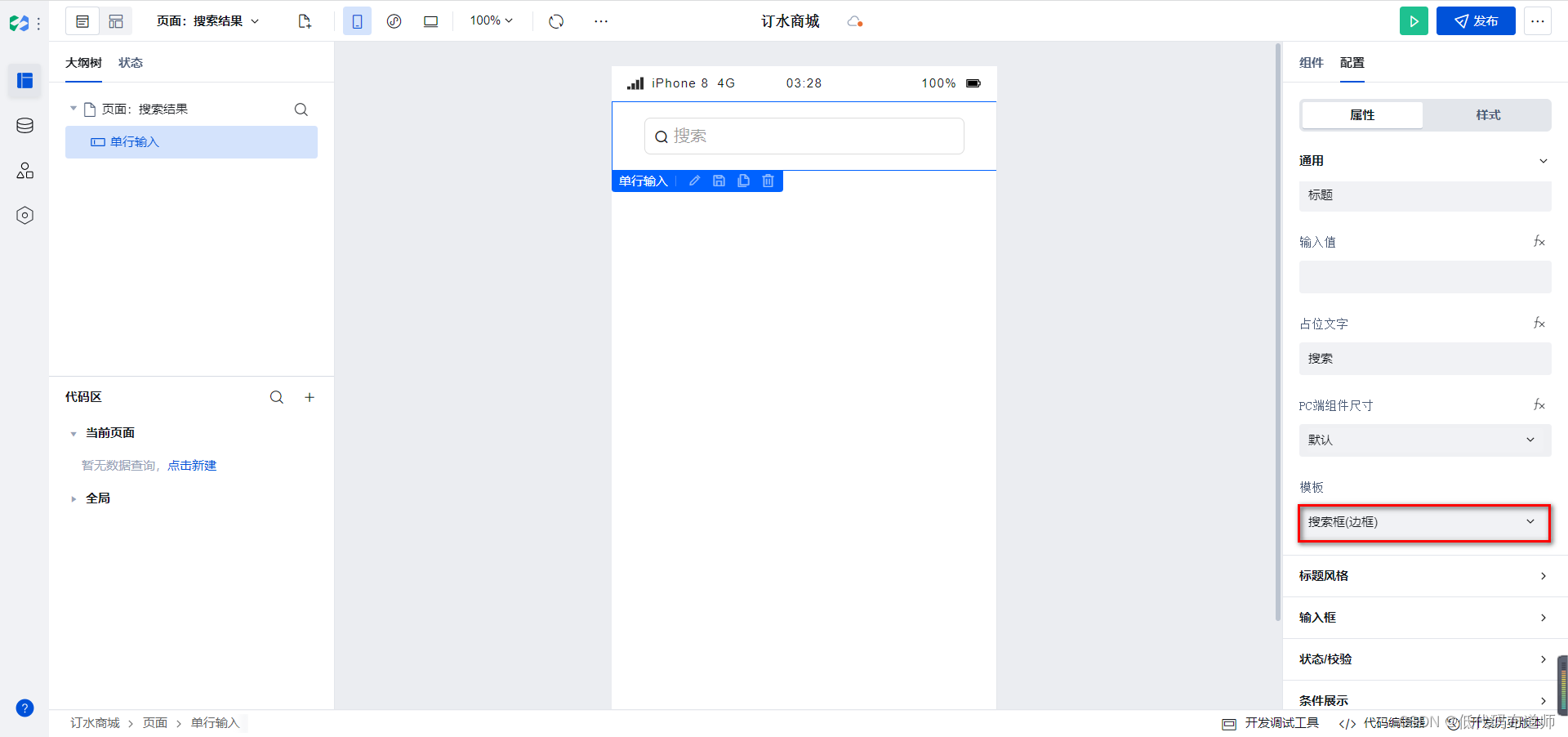
Task: Click the green preview play button
Action: point(1414,21)
